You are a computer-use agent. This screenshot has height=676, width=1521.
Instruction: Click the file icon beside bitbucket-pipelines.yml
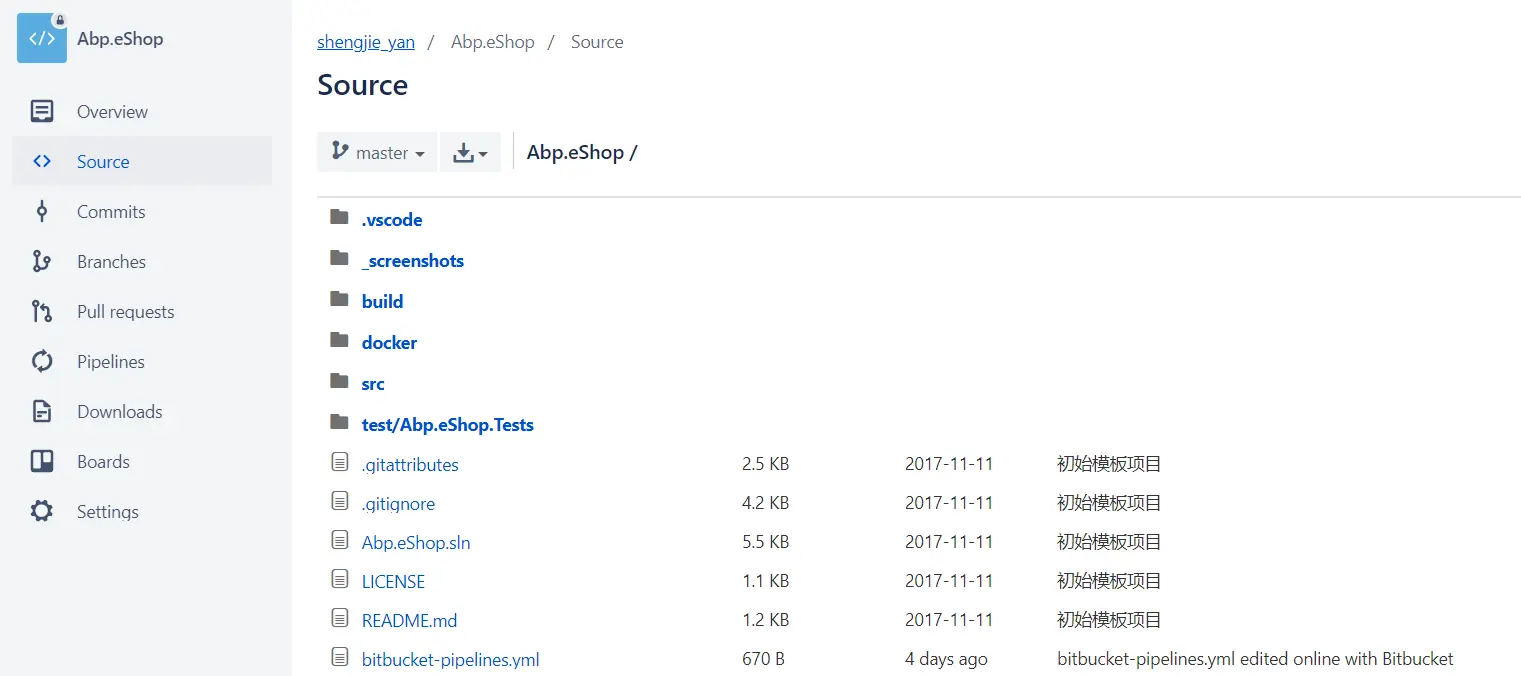pyautogui.click(x=340, y=657)
